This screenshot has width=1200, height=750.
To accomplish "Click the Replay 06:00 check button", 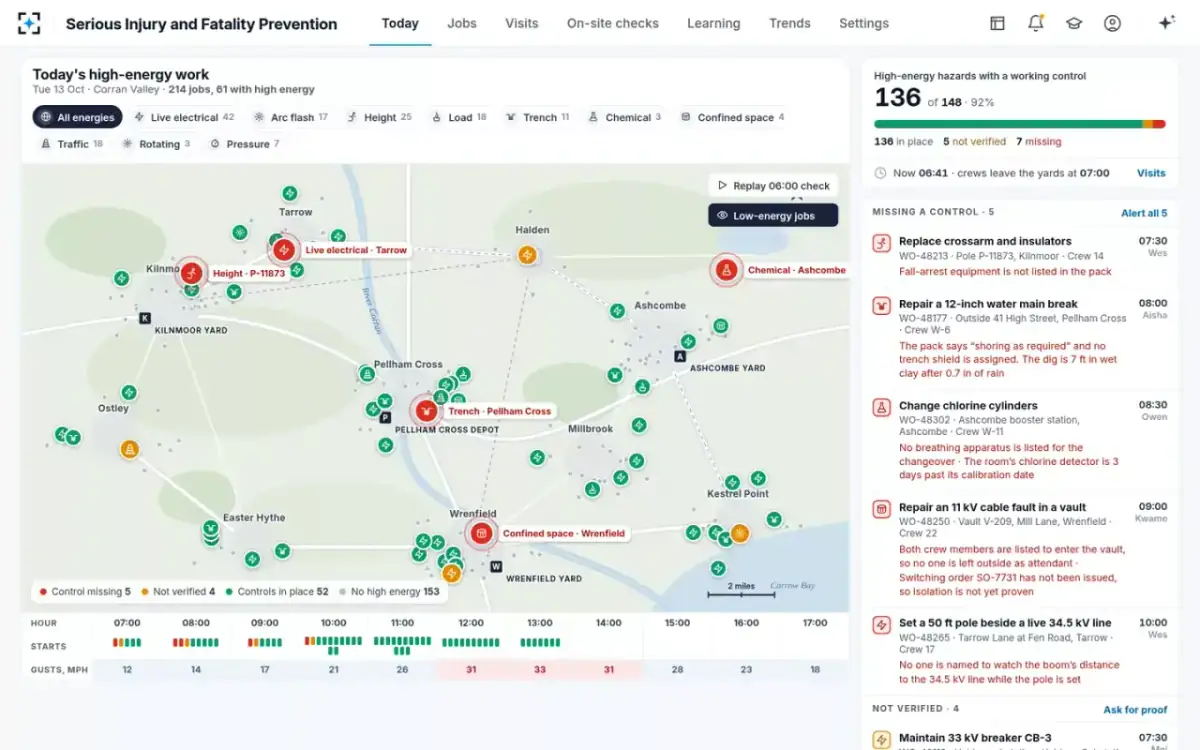I will click(x=773, y=186).
